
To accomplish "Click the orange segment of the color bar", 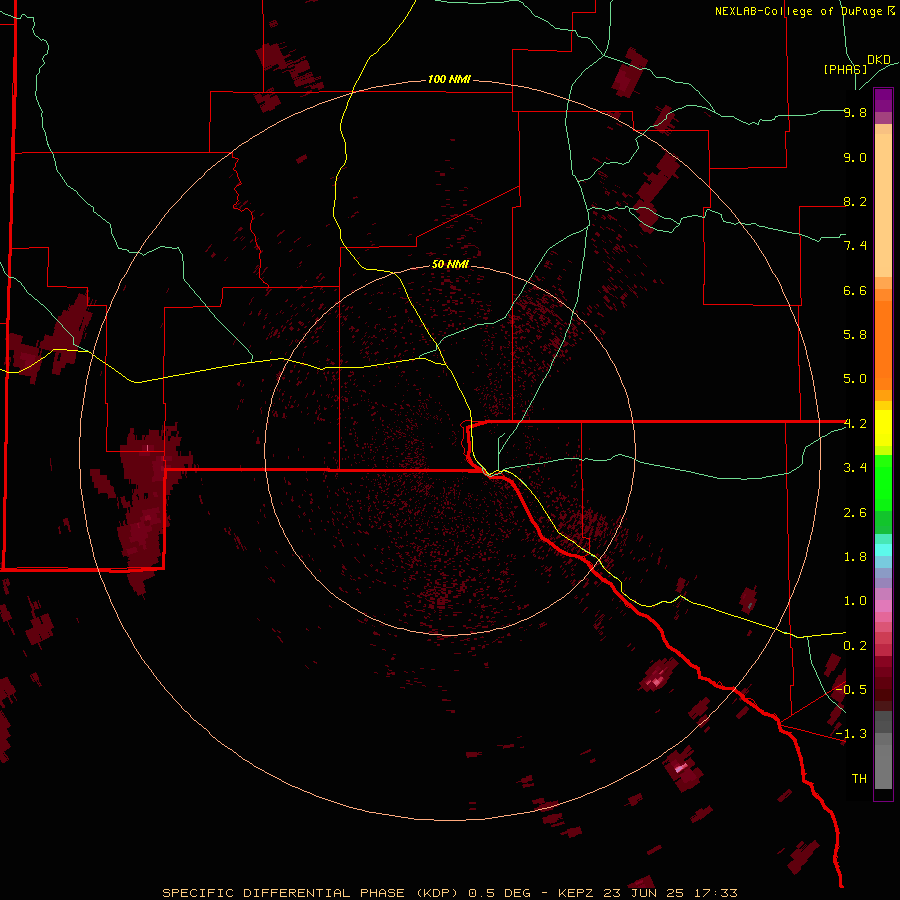I will pos(883,344).
